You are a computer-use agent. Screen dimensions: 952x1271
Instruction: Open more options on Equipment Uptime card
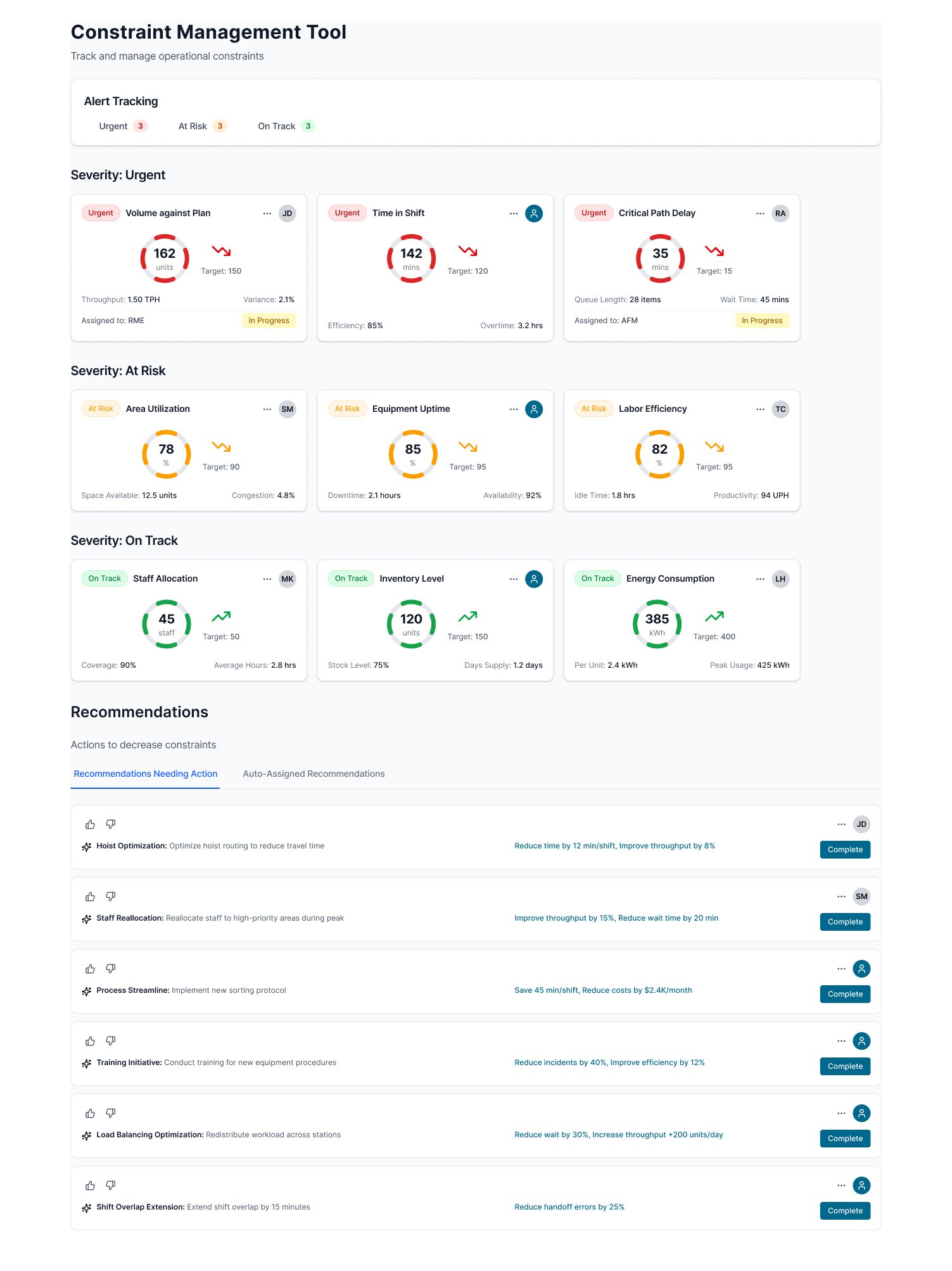(x=514, y=409)
